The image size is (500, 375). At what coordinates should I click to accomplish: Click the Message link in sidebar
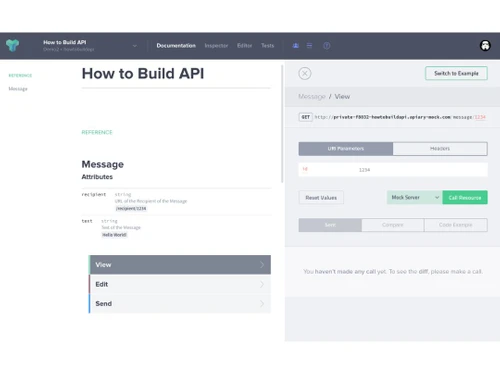click(18, 89)
